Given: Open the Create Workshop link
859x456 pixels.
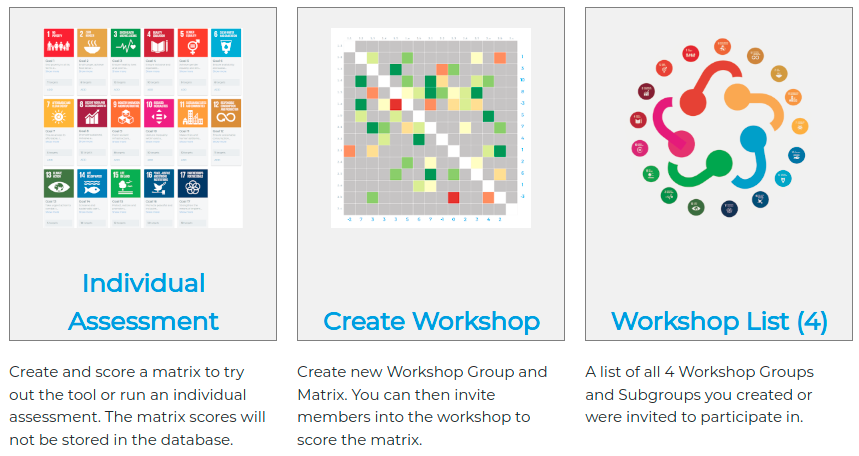Looking at the screenshot, I should coord(431,321).
